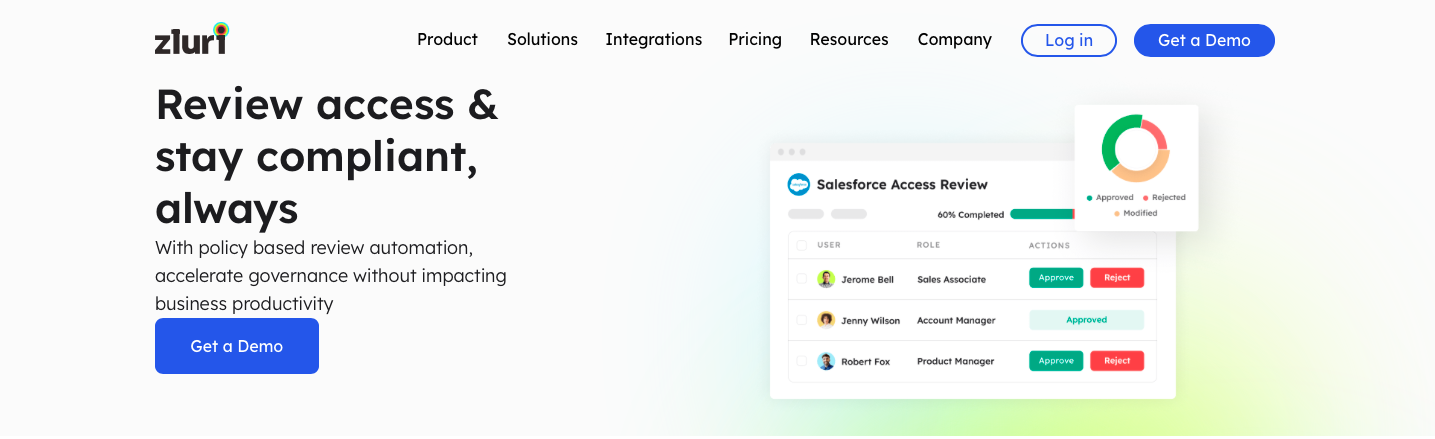
Task: Open the Product menu
Action: (x=447, y=39)
